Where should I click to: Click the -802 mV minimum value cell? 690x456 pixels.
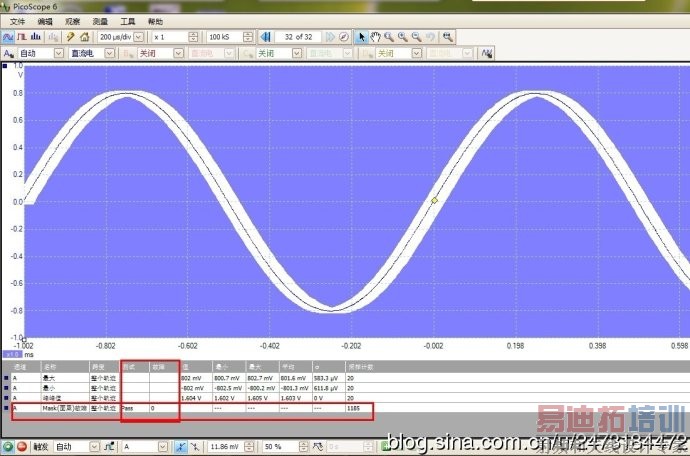tap(196, 388)
